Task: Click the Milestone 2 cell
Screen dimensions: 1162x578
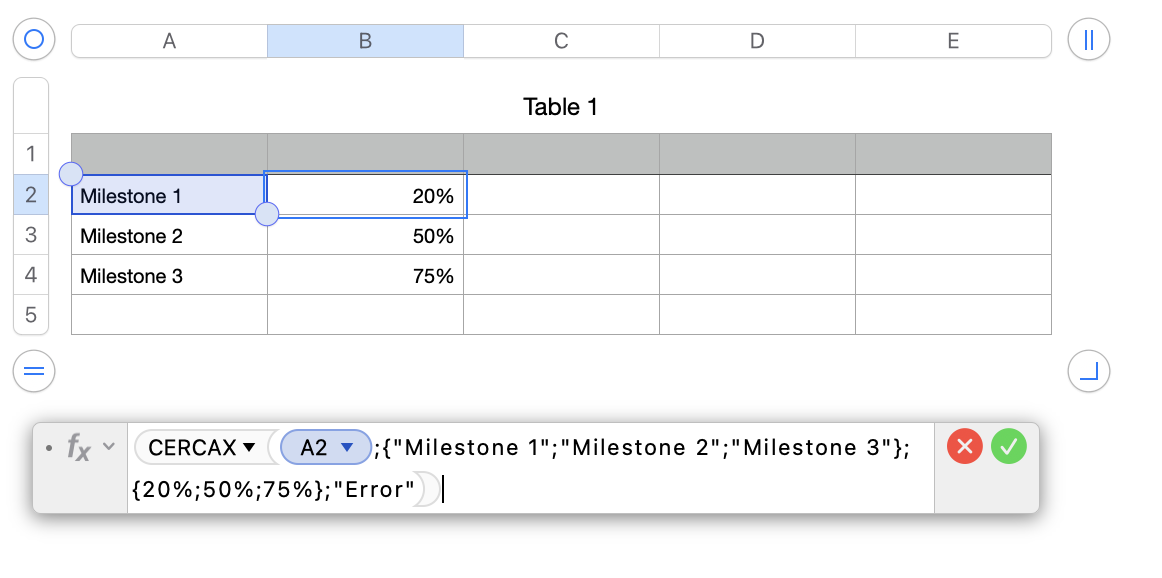Action: pyautogui.click(x=168, y=236)
